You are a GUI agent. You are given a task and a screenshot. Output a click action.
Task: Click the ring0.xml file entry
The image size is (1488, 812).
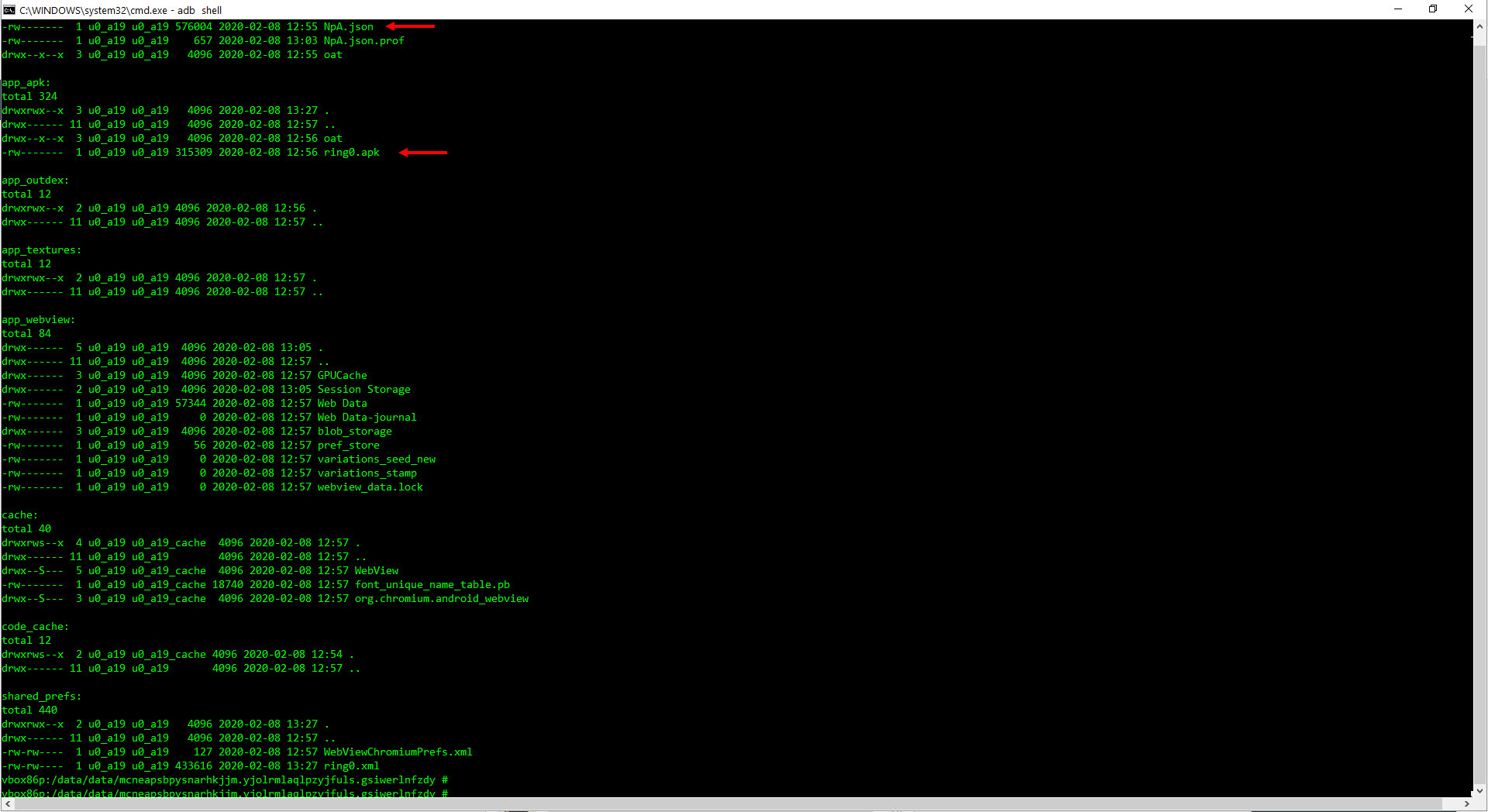(352, 766)
